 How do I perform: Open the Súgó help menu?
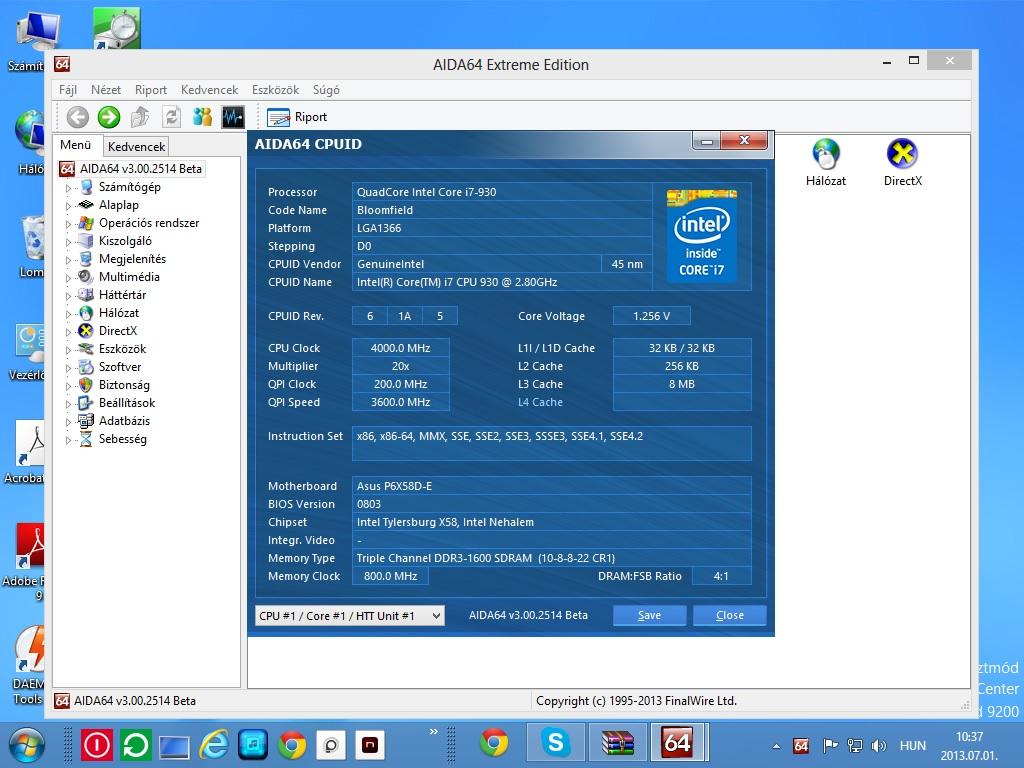click(x=326, y=90)
